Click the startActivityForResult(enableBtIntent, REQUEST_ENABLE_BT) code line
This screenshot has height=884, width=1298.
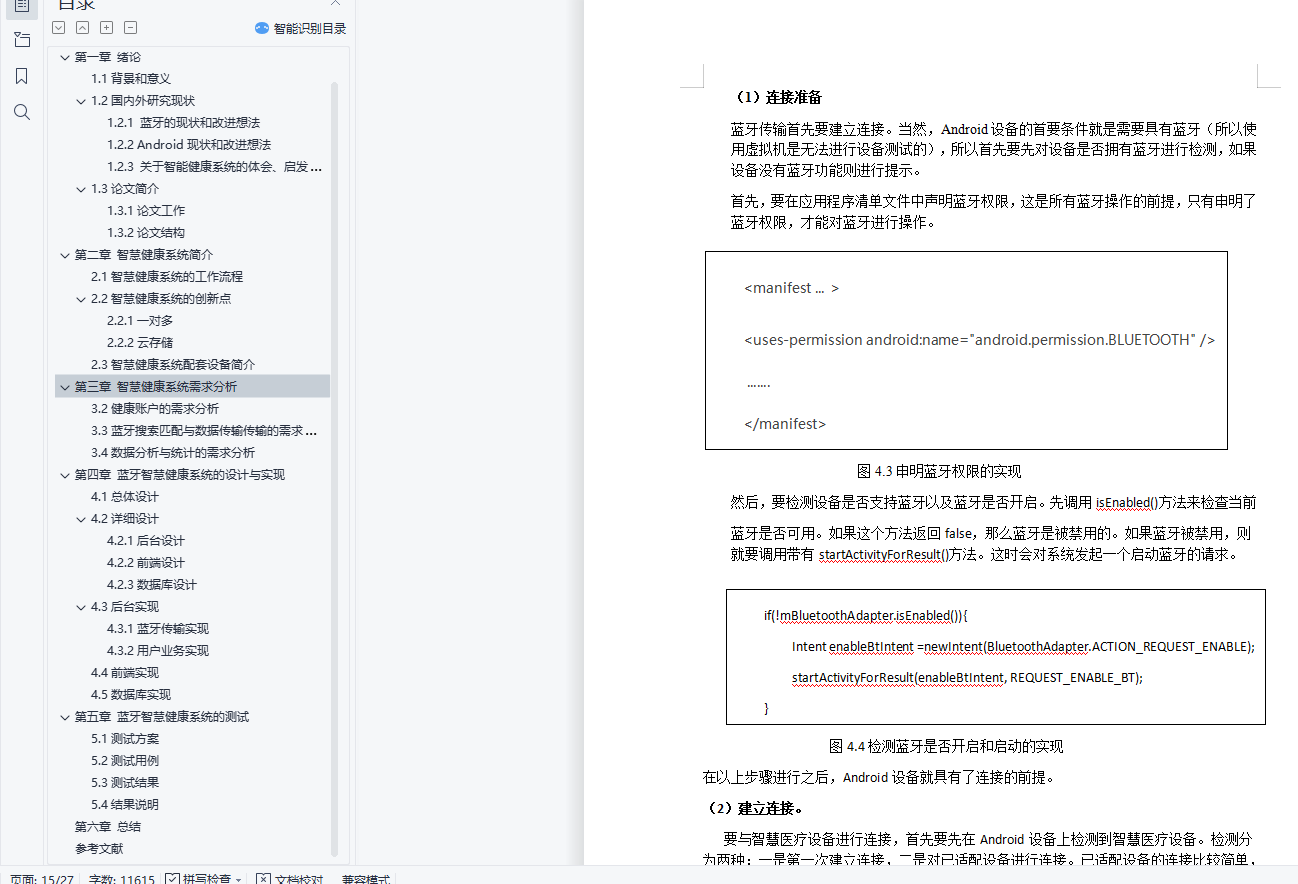coord(967,677)
